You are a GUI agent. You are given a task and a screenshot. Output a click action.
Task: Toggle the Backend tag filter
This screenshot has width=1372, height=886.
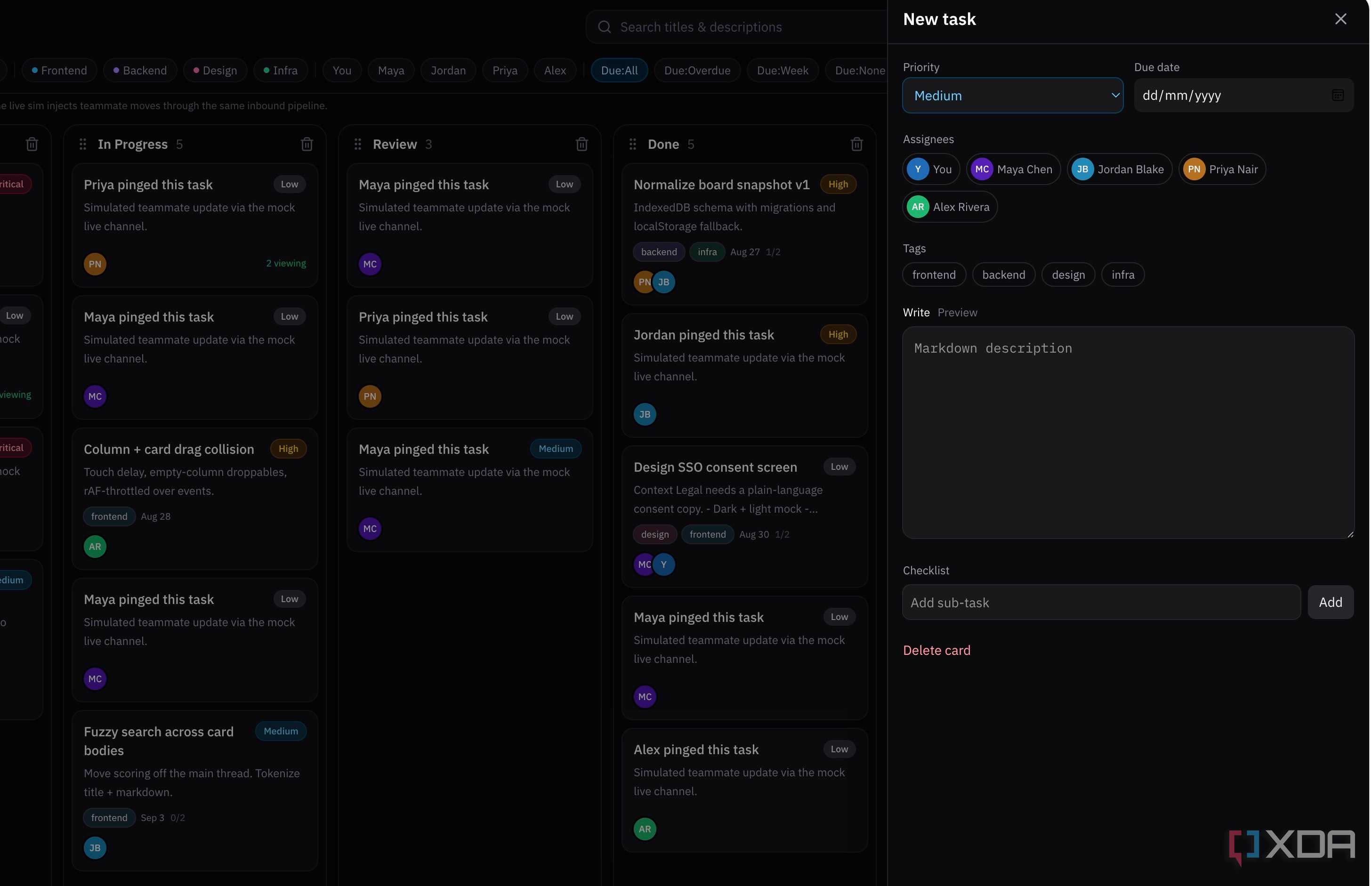pos(140,70)
